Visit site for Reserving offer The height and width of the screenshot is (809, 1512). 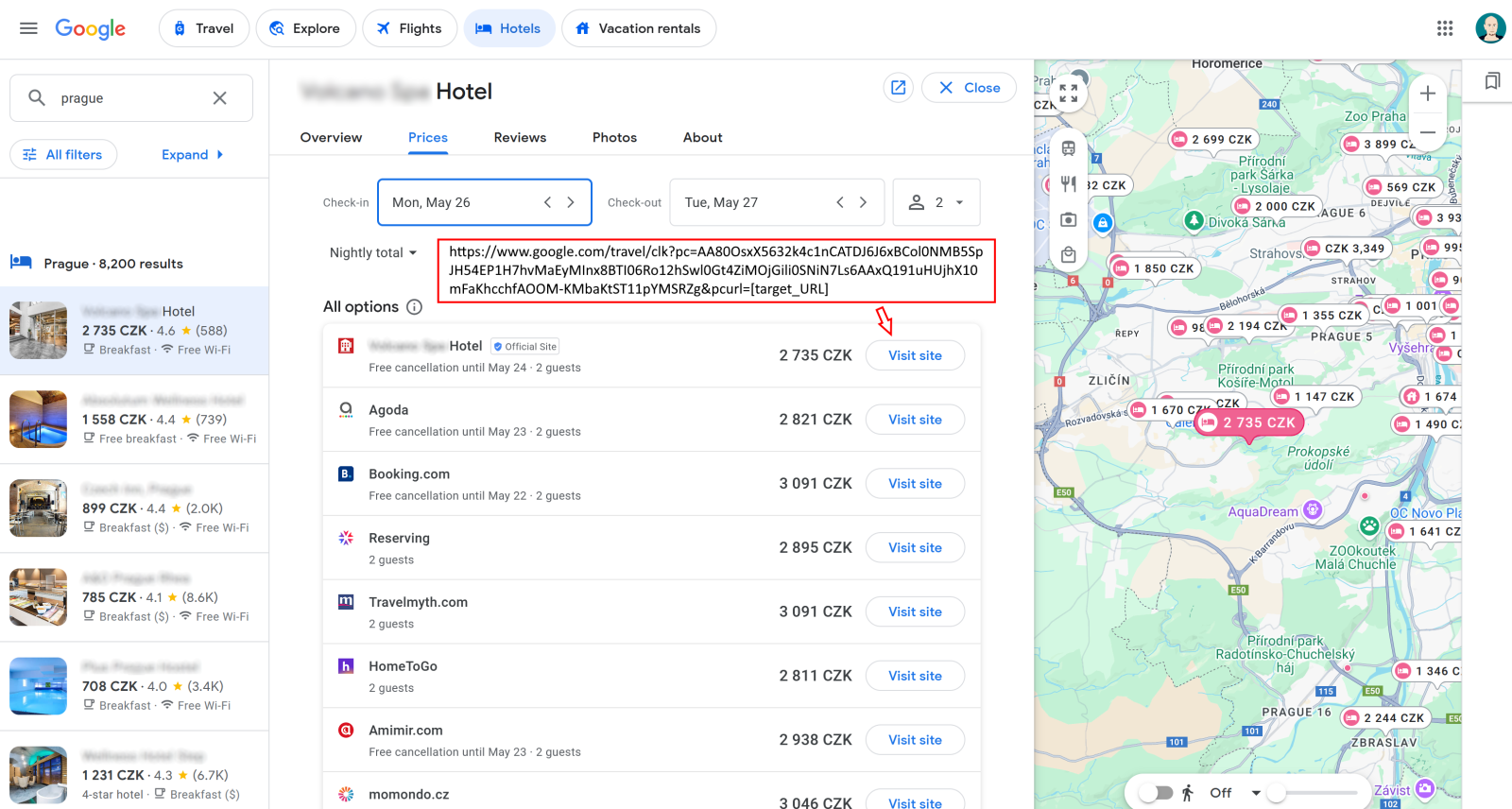click(x=915, y=548)
